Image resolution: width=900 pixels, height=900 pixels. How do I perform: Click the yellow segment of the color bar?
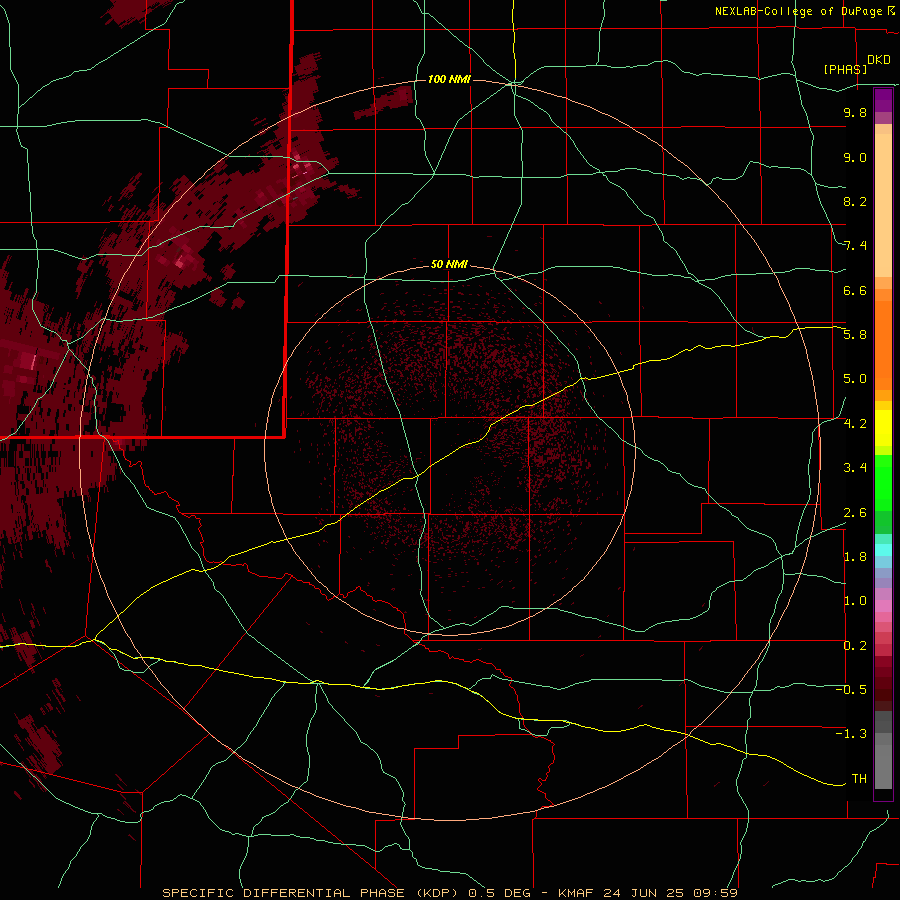pos(883,428)
